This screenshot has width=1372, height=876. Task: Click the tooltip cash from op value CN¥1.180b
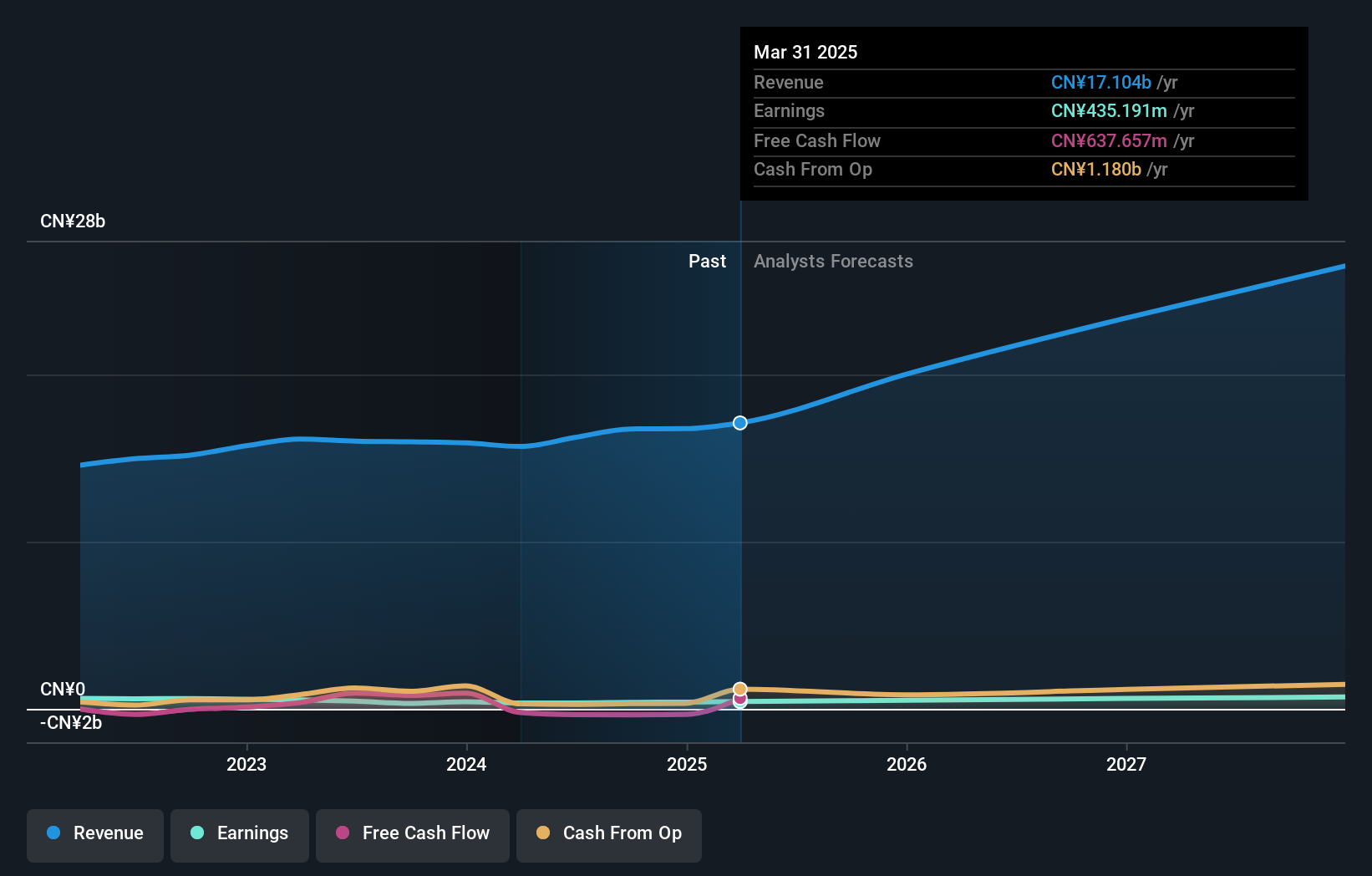[1096, 170]
